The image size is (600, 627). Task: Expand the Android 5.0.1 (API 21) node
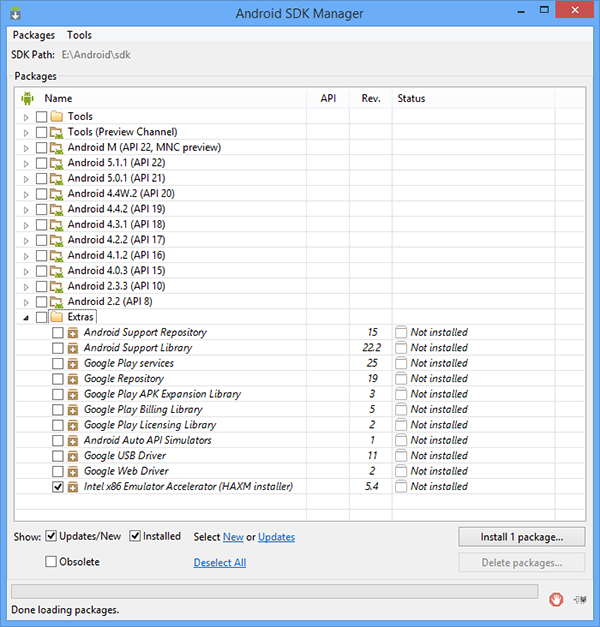coord(26,179)
